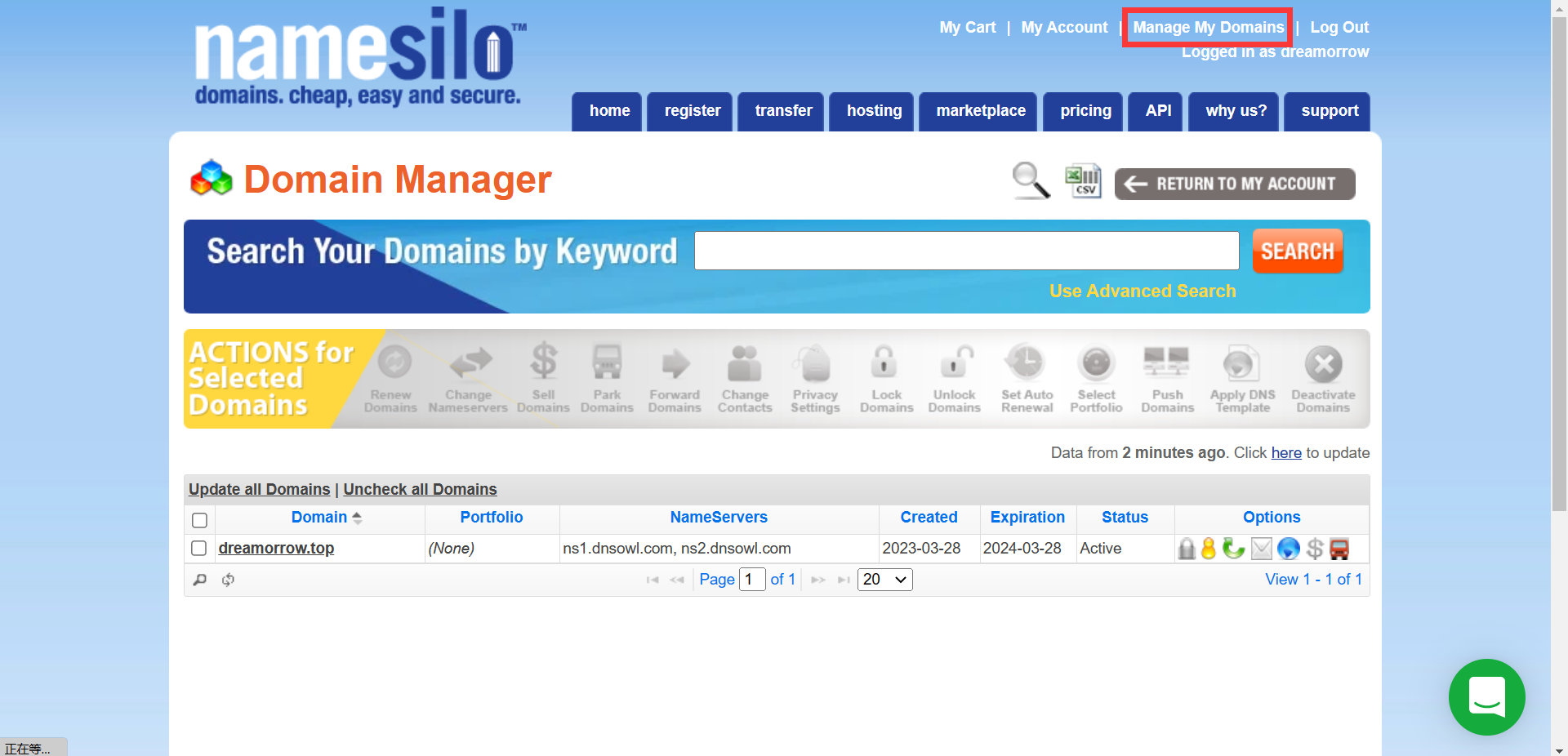
Task: Open the rows-per-page dropdown showing 20
Action: [x=884, y=580]
